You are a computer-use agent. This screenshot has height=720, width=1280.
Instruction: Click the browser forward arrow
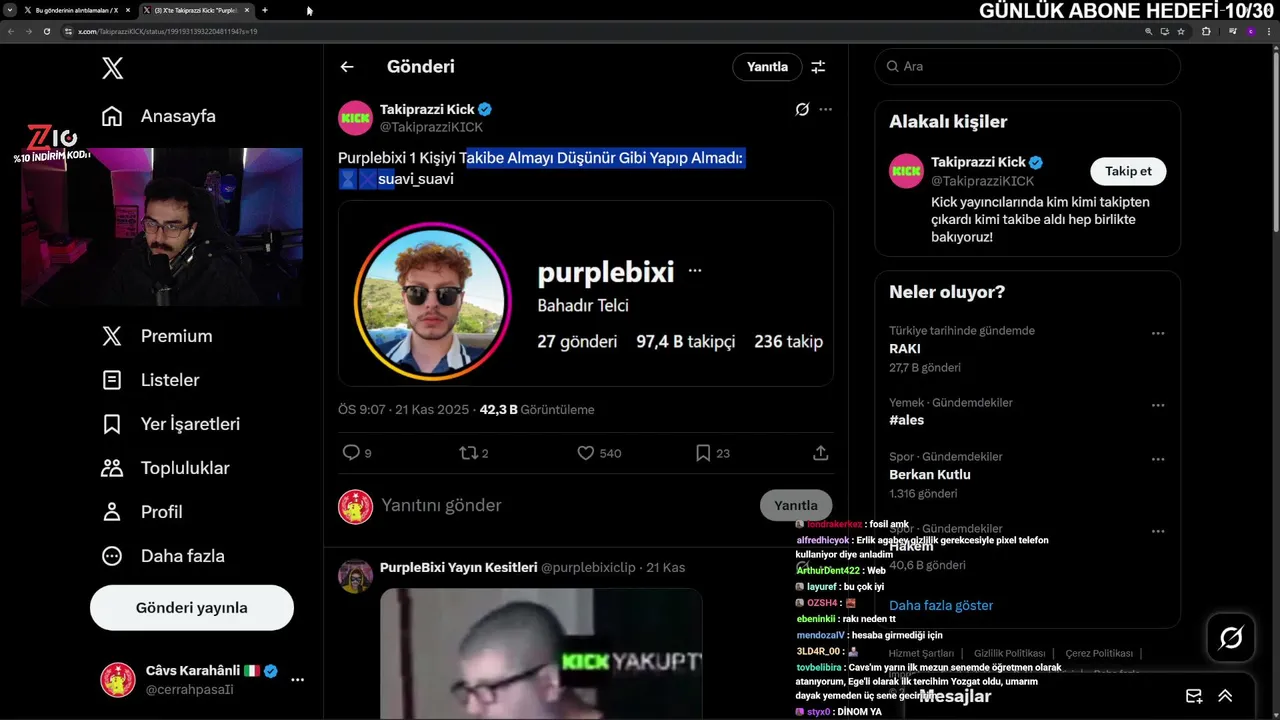[28, 31]
